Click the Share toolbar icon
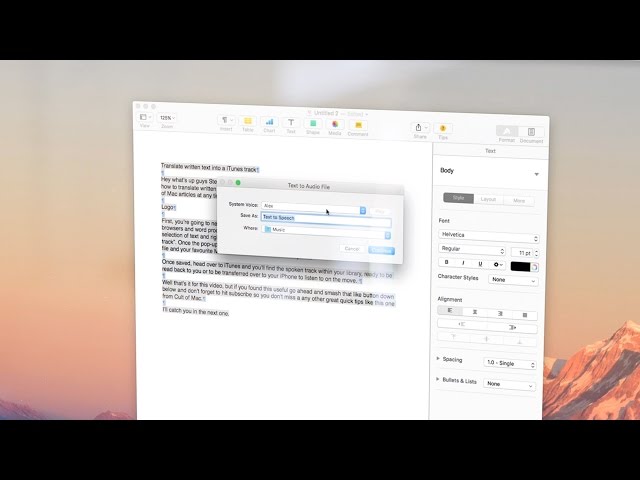The width and height of the screenshot is (640, 480). (x=419, y=127)
